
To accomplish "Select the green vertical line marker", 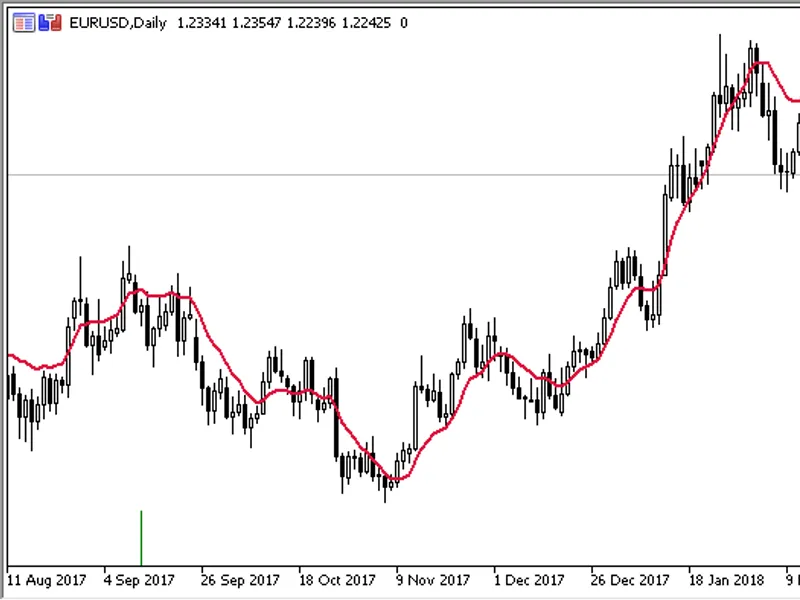I will pos(141,538).
